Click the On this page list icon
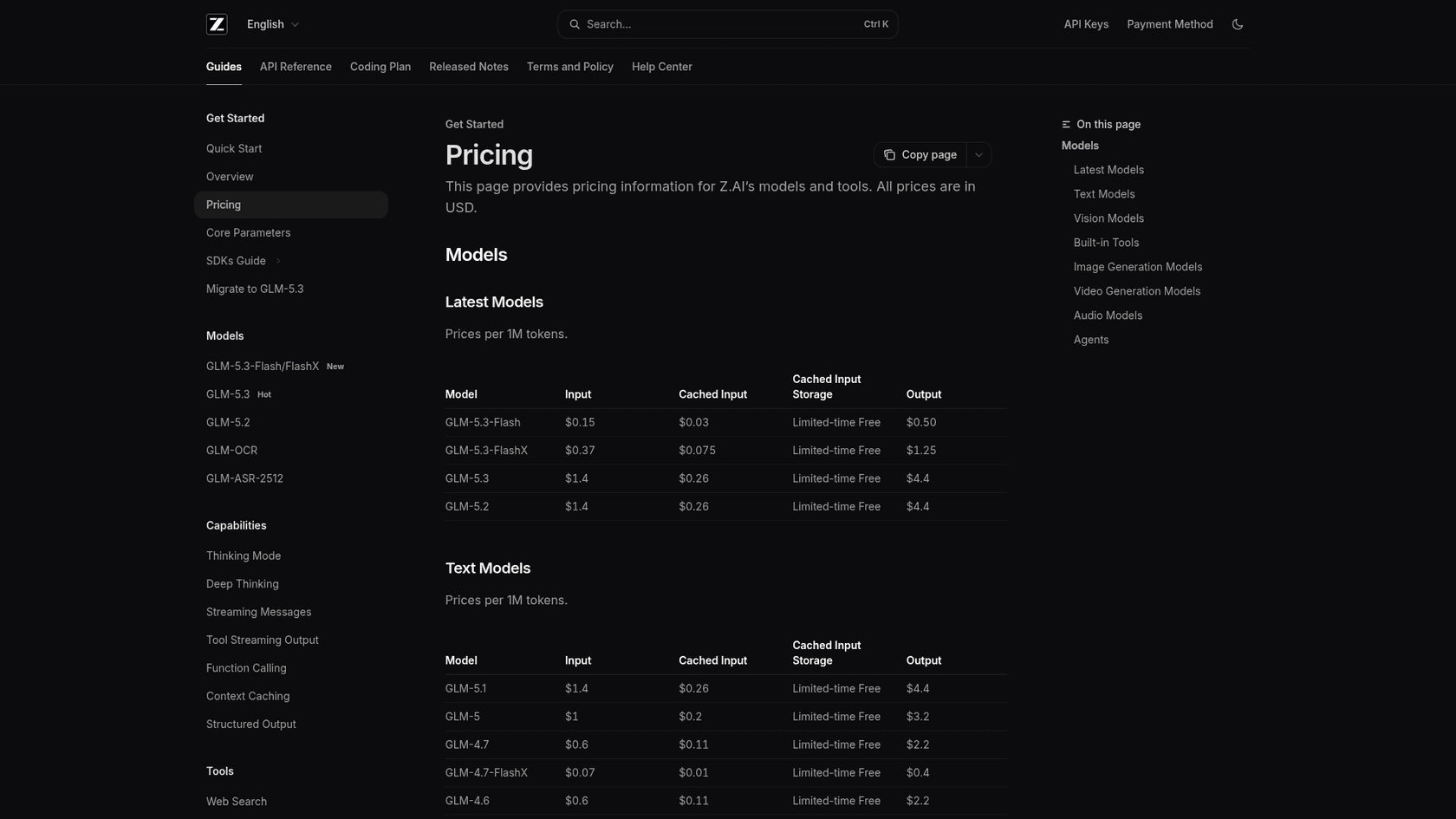The image size is (1456, 819). click(x=1066, y=125)
